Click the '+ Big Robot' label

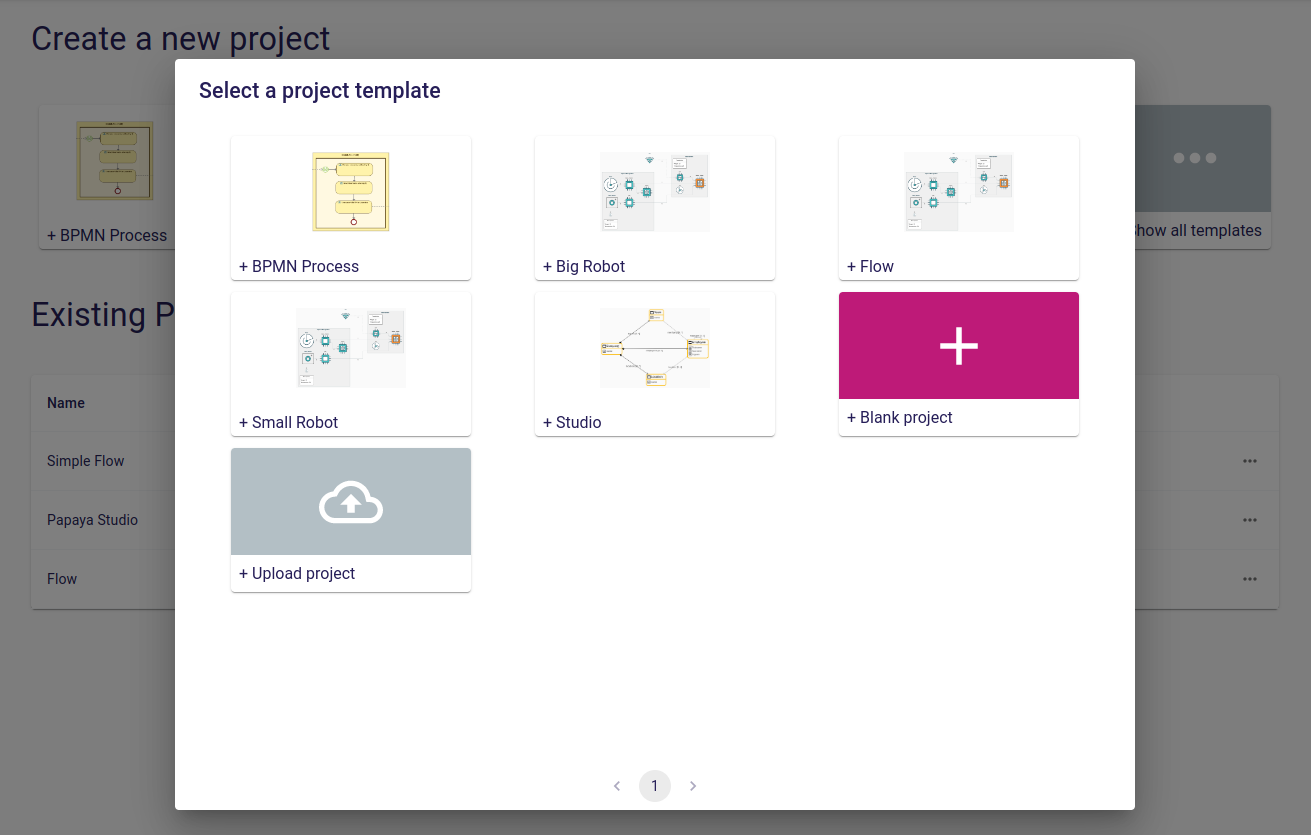pyautogui.click(x=584, y=266)
